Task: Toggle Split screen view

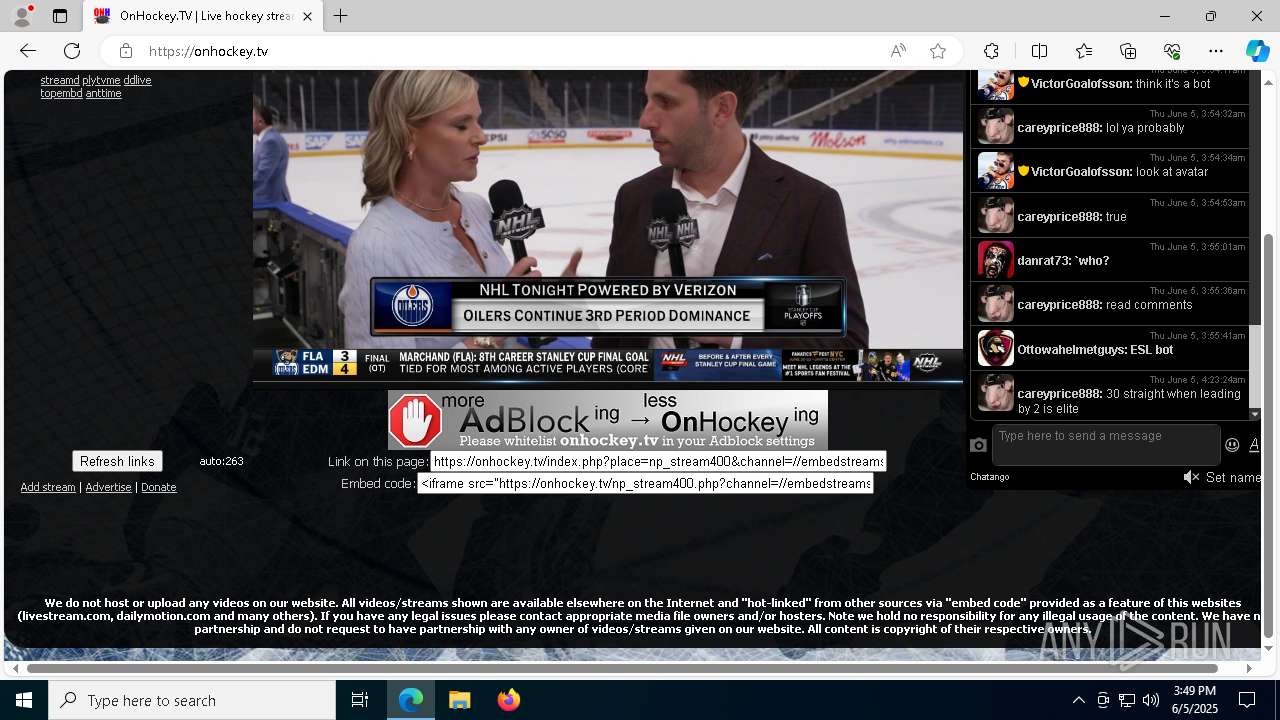Action: pos(1039,51)
